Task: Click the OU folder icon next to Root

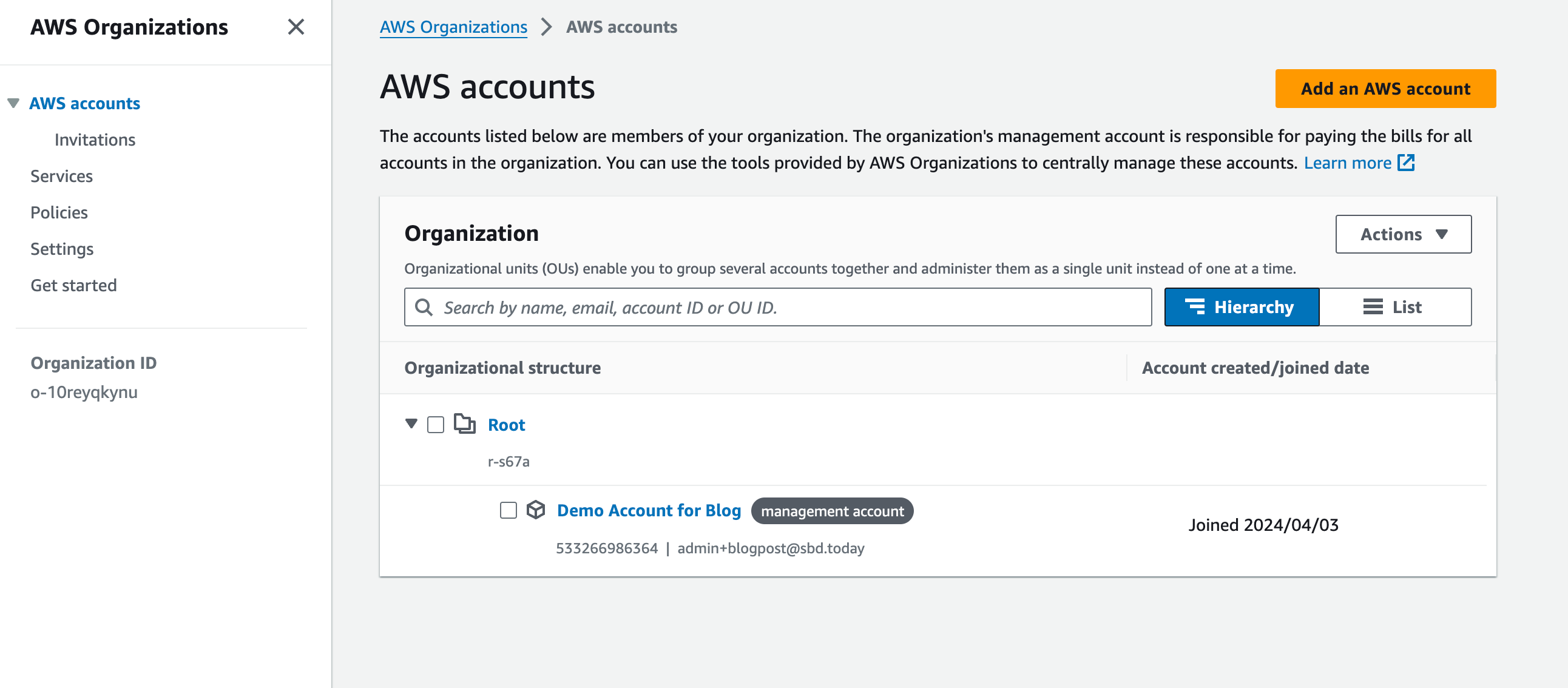Action: pos(464,424)
